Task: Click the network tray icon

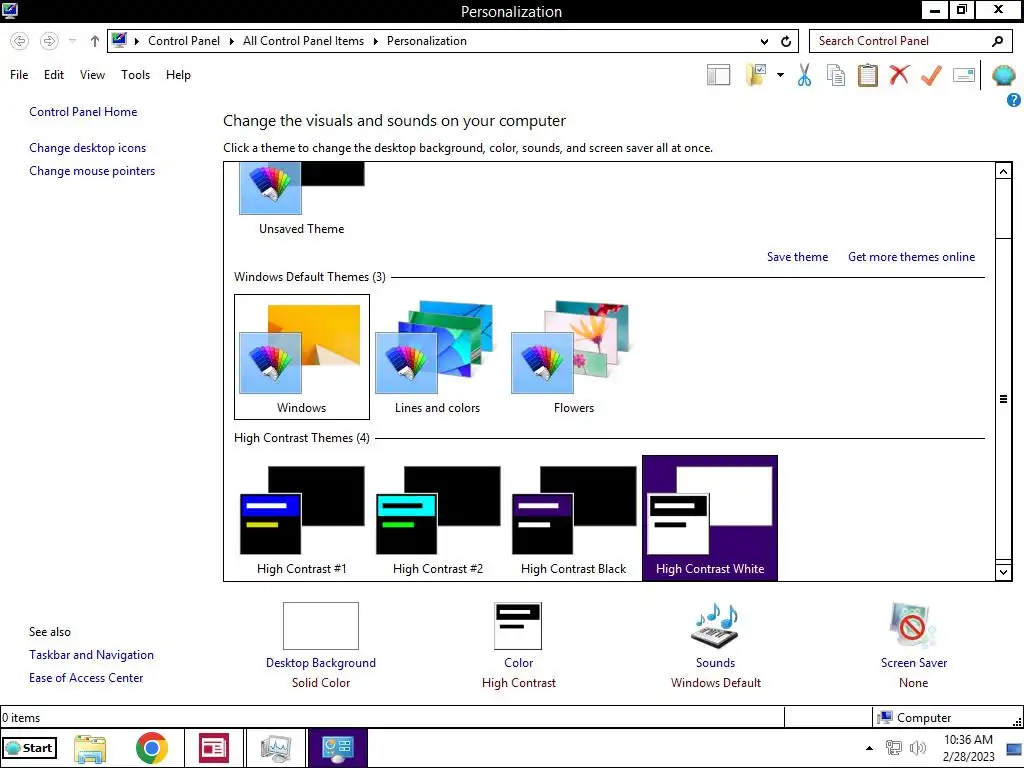Action: [x=893, y=748]
